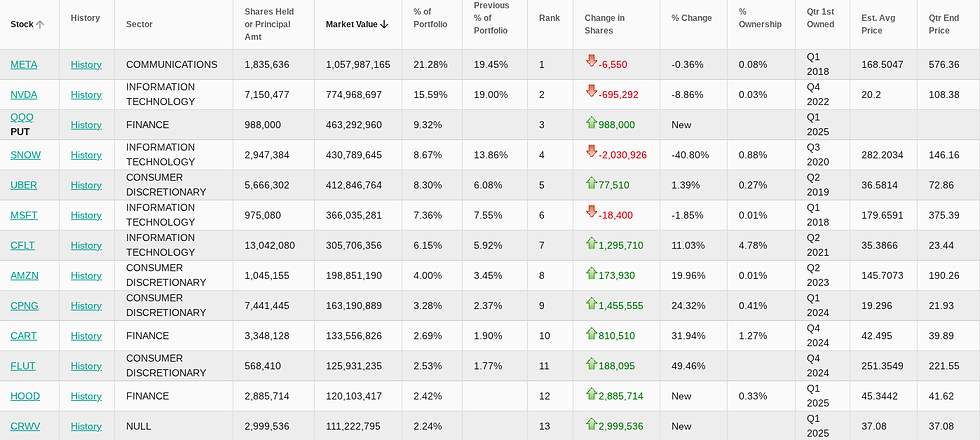
Task: View History for the AMZN row
Action: [x=86, y=276]
